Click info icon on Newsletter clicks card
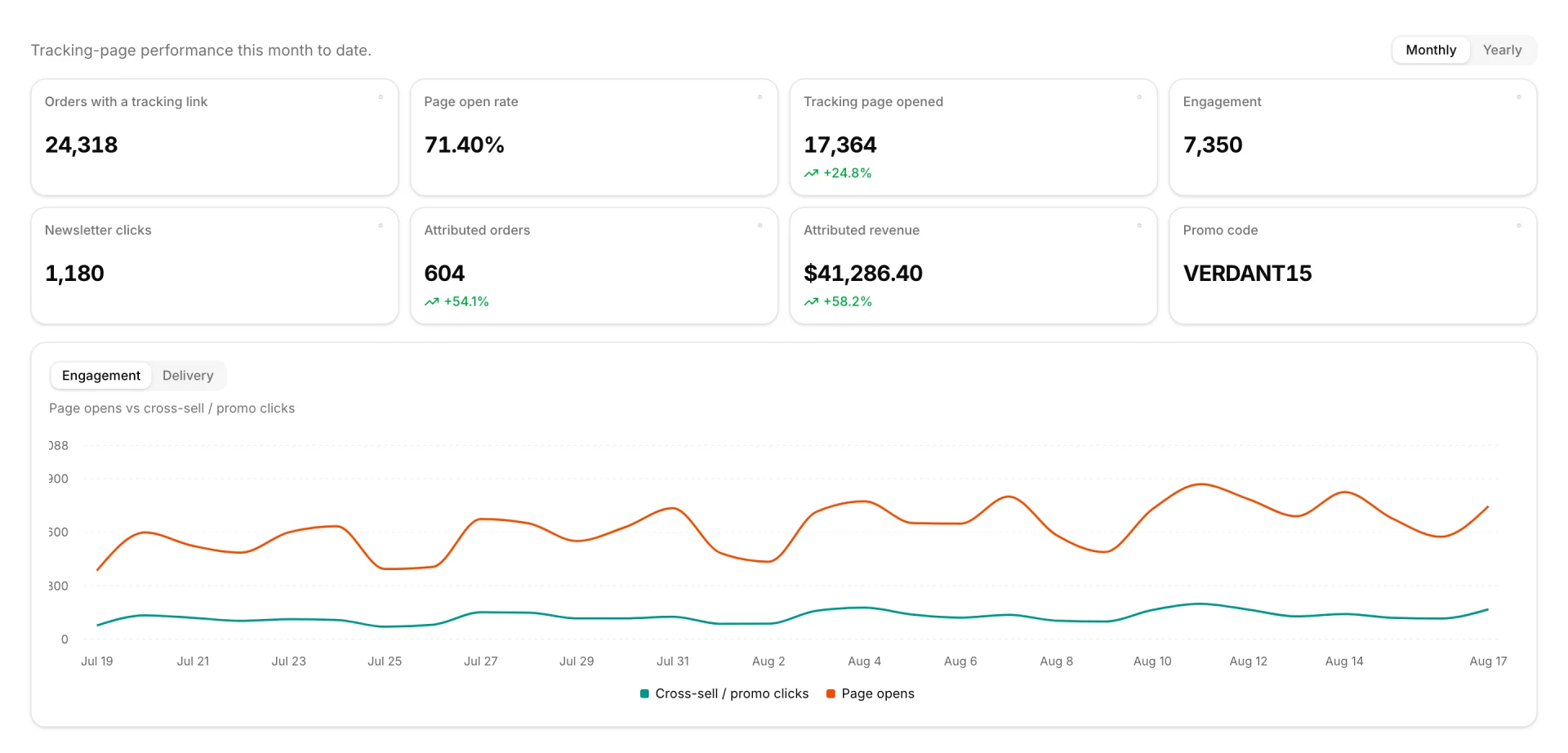Image resolution: width=1568 pixels, height=753 pixels. (x=380, y=225)
